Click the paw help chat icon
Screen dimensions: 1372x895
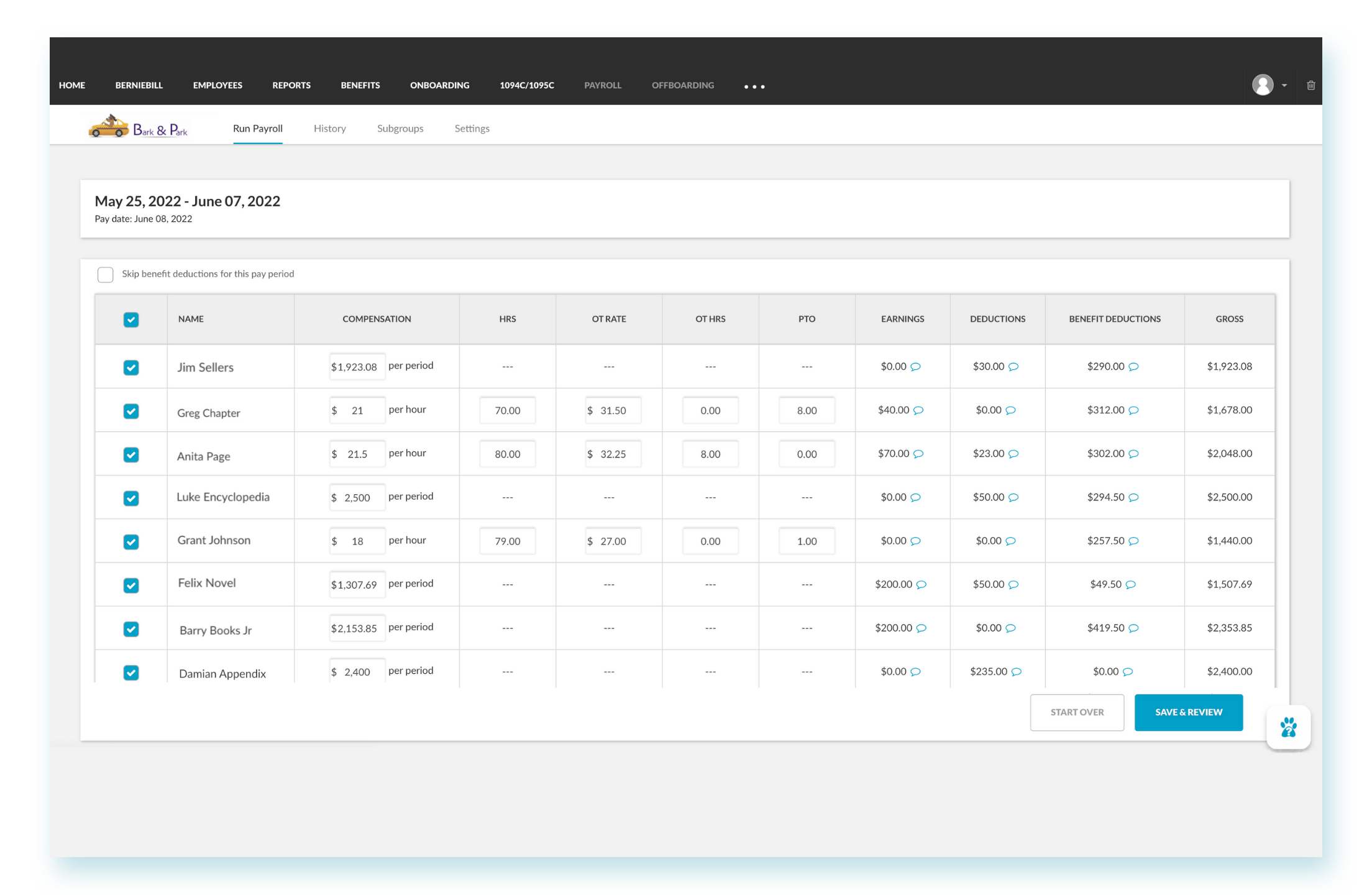tap(1288, 727)
